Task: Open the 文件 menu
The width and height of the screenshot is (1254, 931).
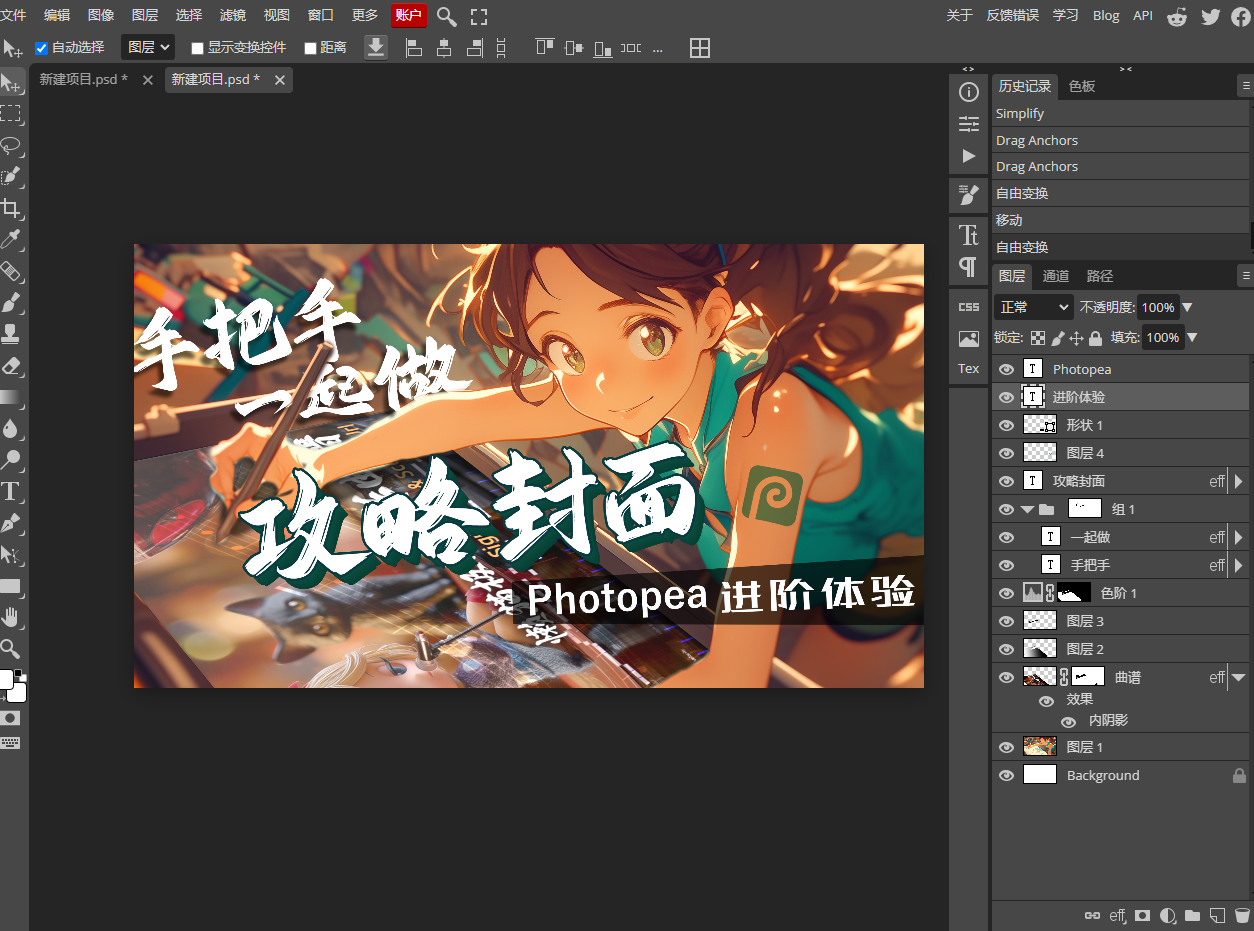Action: (x=13, y=15)
